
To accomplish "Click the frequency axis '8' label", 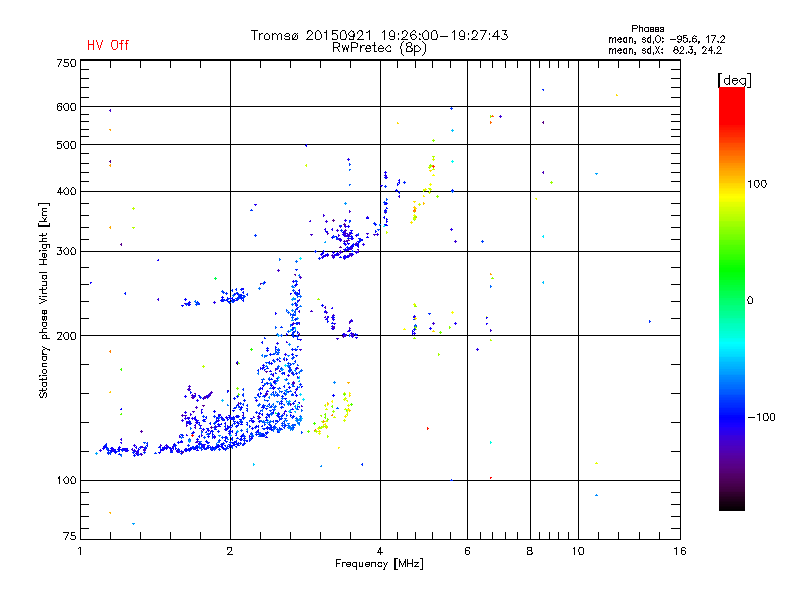I will (530, 551).
